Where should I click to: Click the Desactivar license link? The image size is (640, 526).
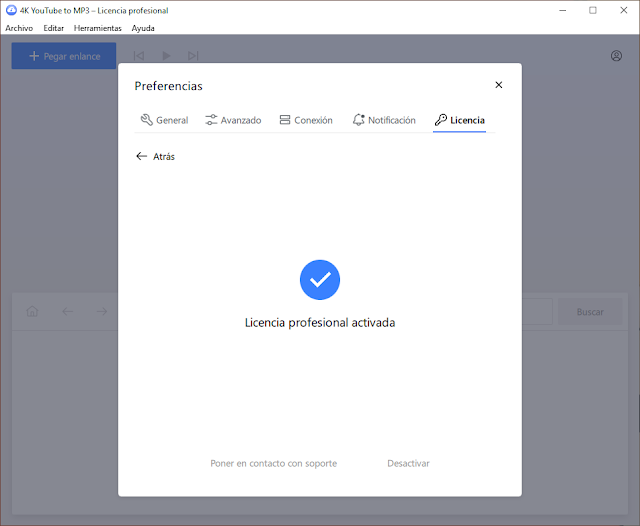408,463
